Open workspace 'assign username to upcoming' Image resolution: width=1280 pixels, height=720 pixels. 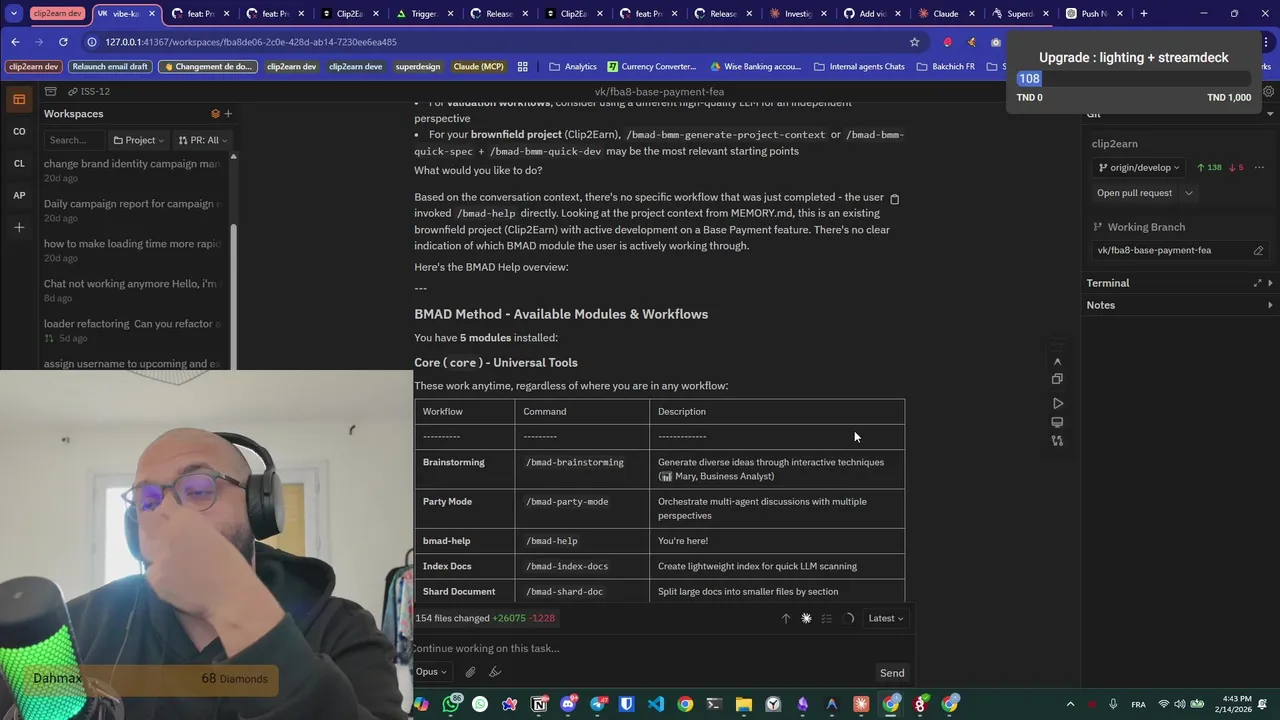click(x=132, y=364)
